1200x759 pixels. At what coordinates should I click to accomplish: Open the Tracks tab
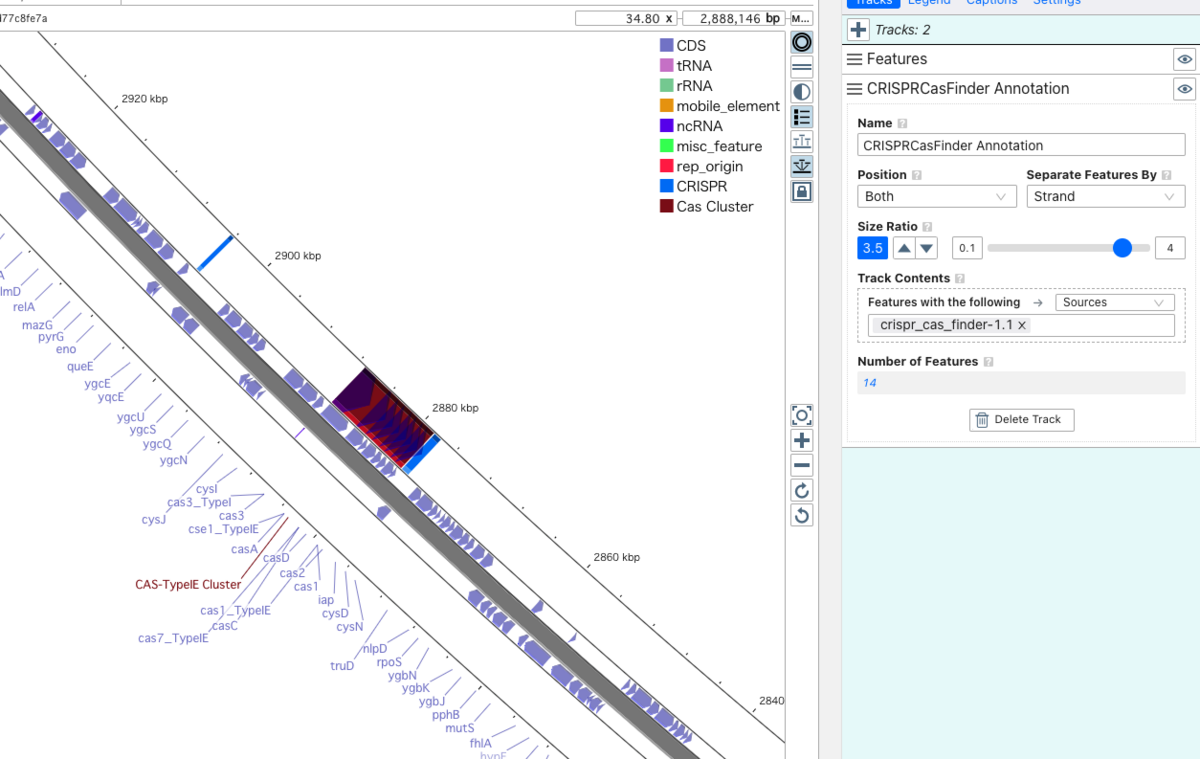click(873, 3)
